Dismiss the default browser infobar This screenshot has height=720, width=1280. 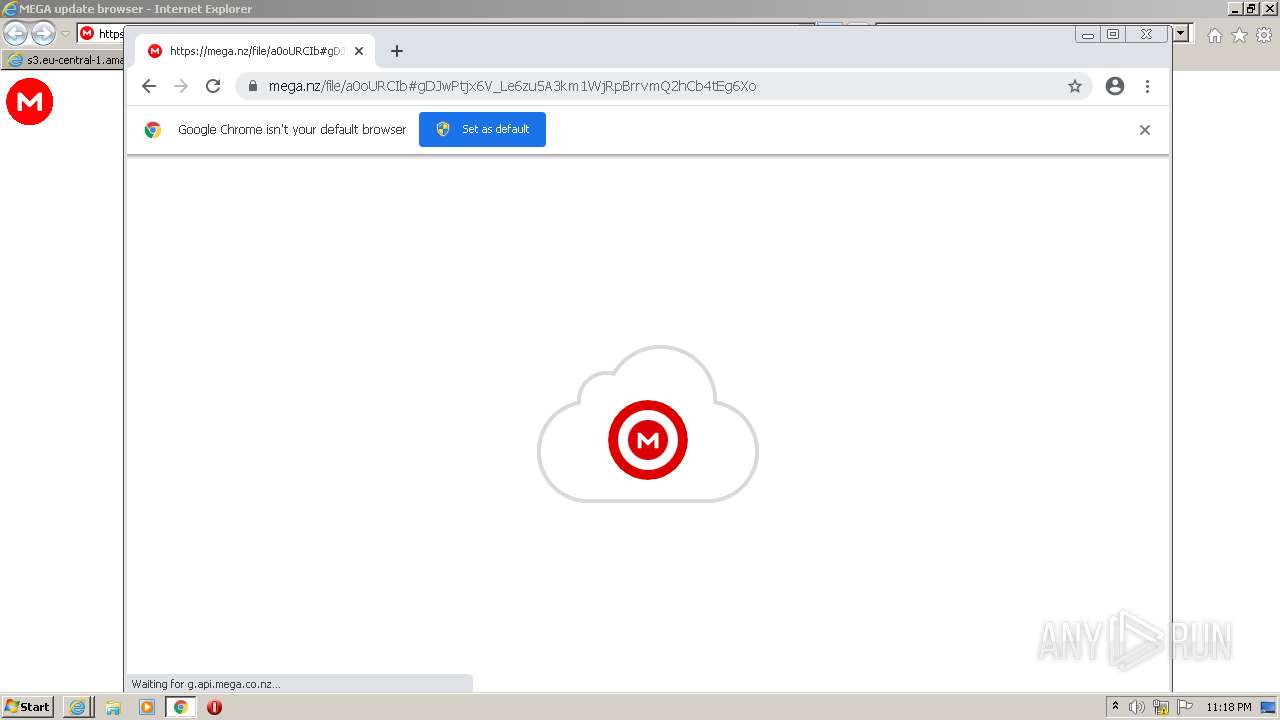coord(1145,130)
